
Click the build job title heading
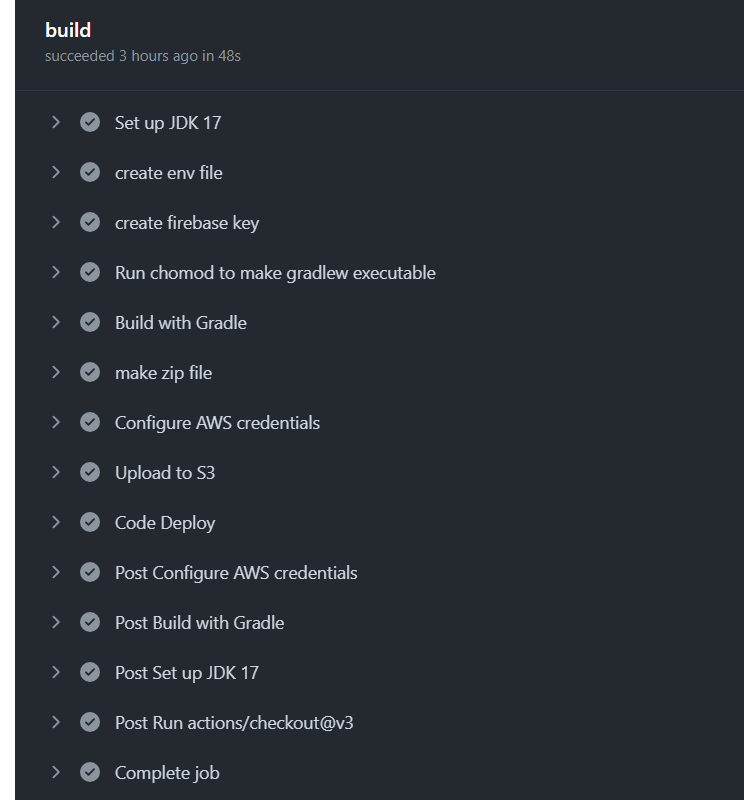tap(68, 30)
